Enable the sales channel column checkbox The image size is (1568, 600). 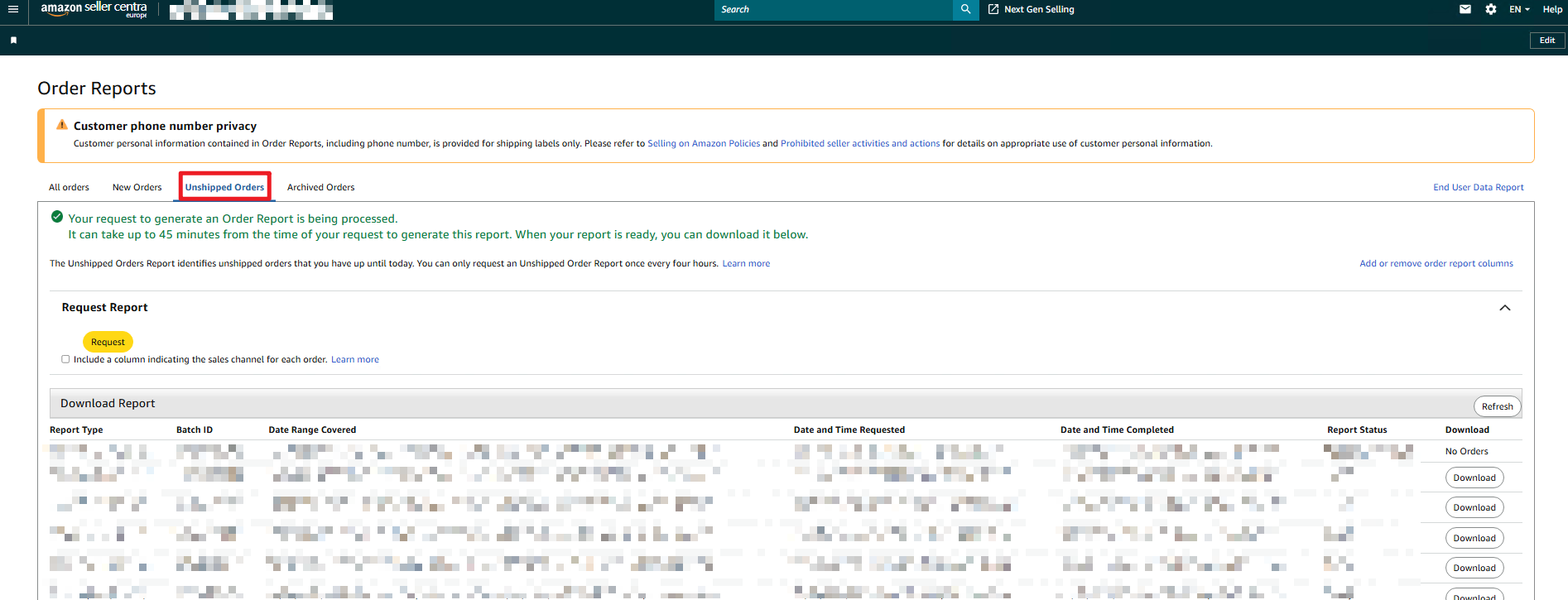click(65, 359)
